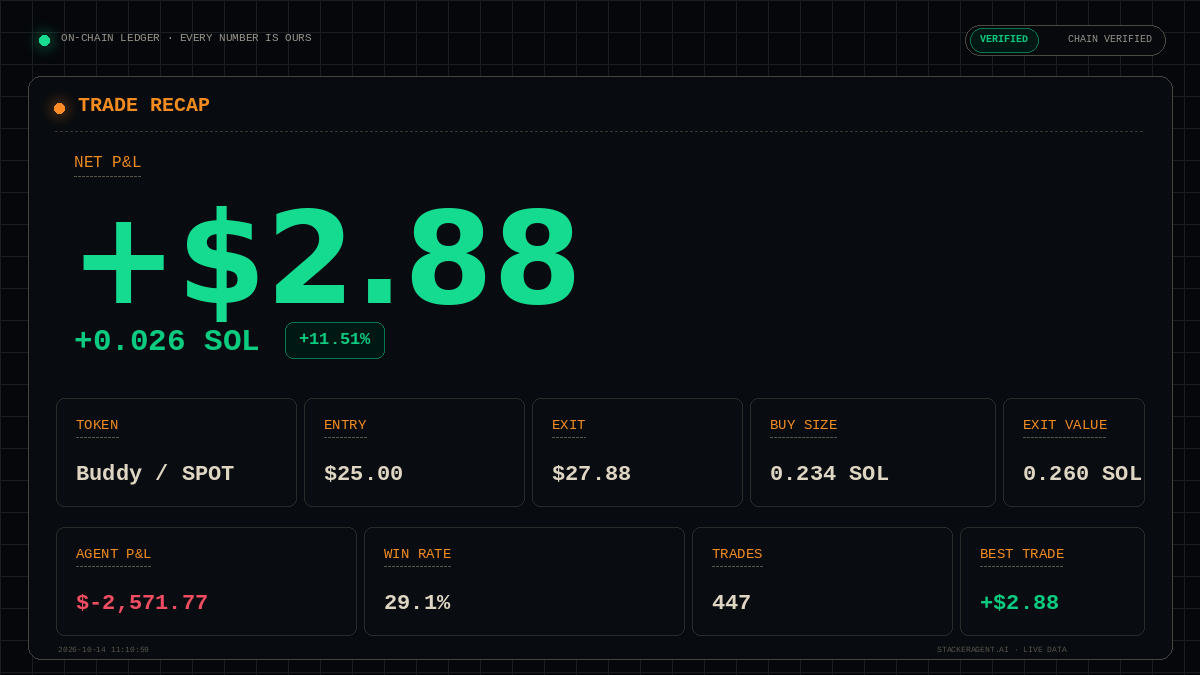This screenshot has width=1200, height=675.
Task: Click the EXIT label
Action: (x=569, y=425)
